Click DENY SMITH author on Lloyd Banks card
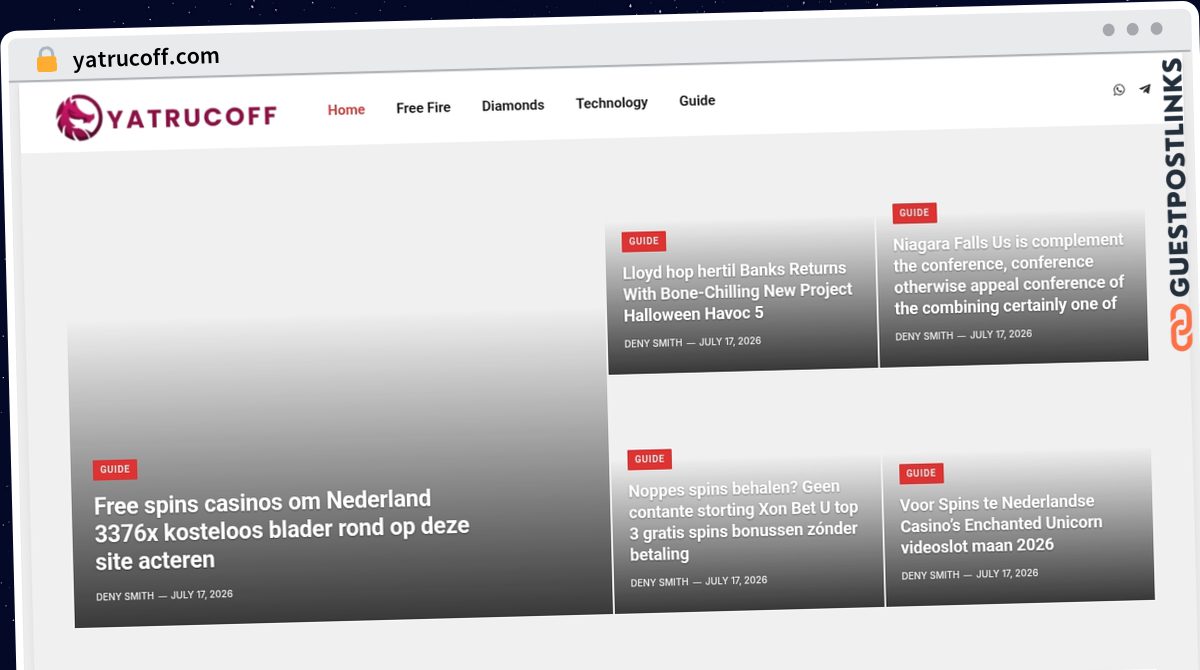This screenshot has height=670, width=1200. 653,343
